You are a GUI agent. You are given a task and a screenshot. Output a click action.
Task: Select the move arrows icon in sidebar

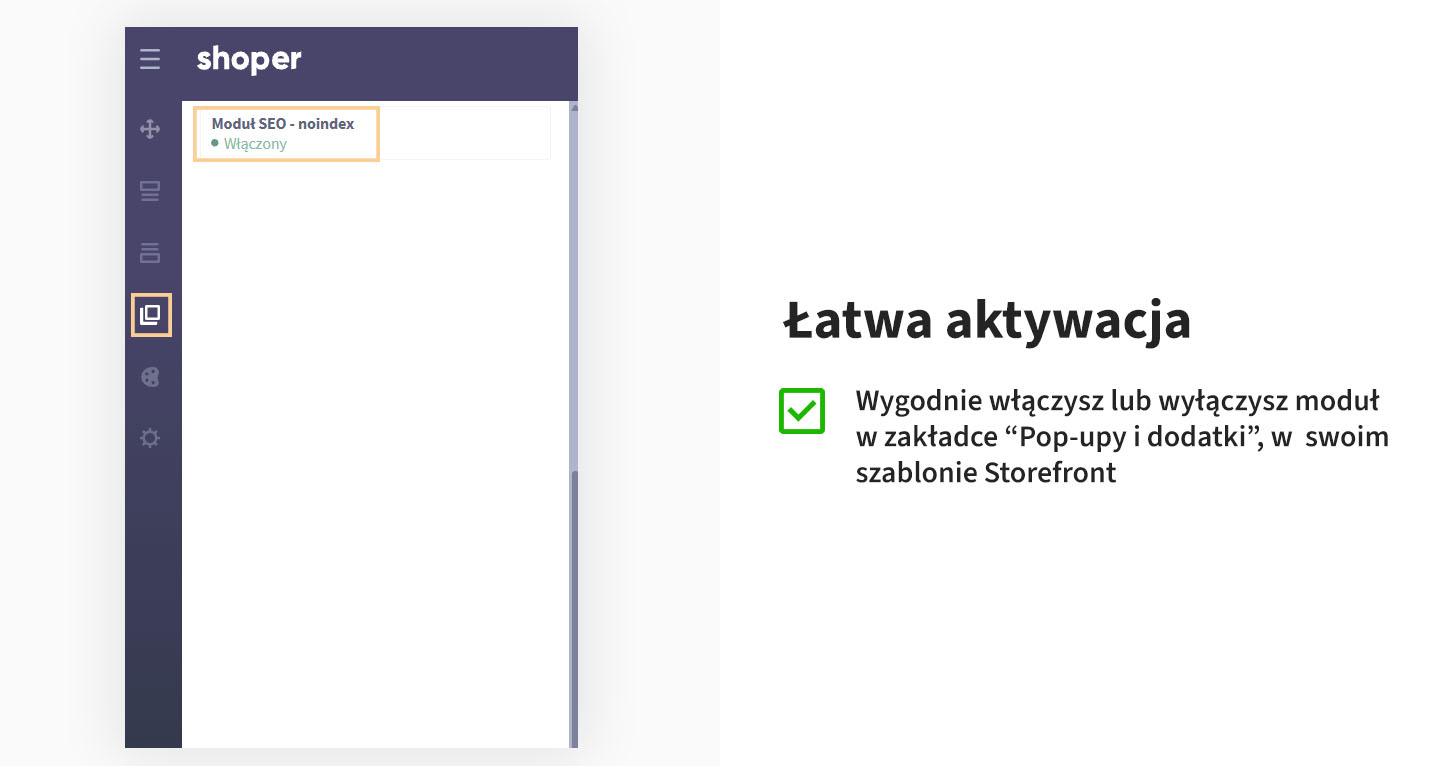pos(150,128)
